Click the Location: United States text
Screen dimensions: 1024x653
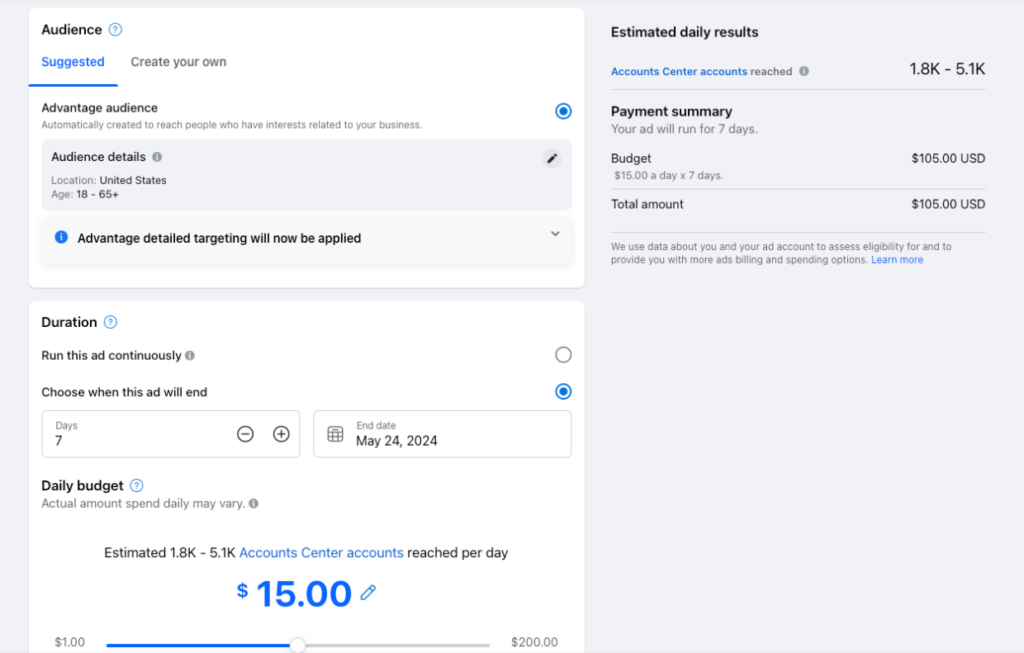109,180
